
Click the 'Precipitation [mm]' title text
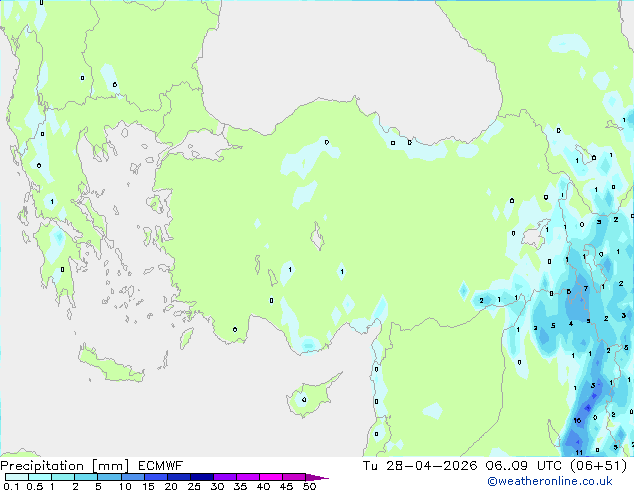tap(65, 466)
